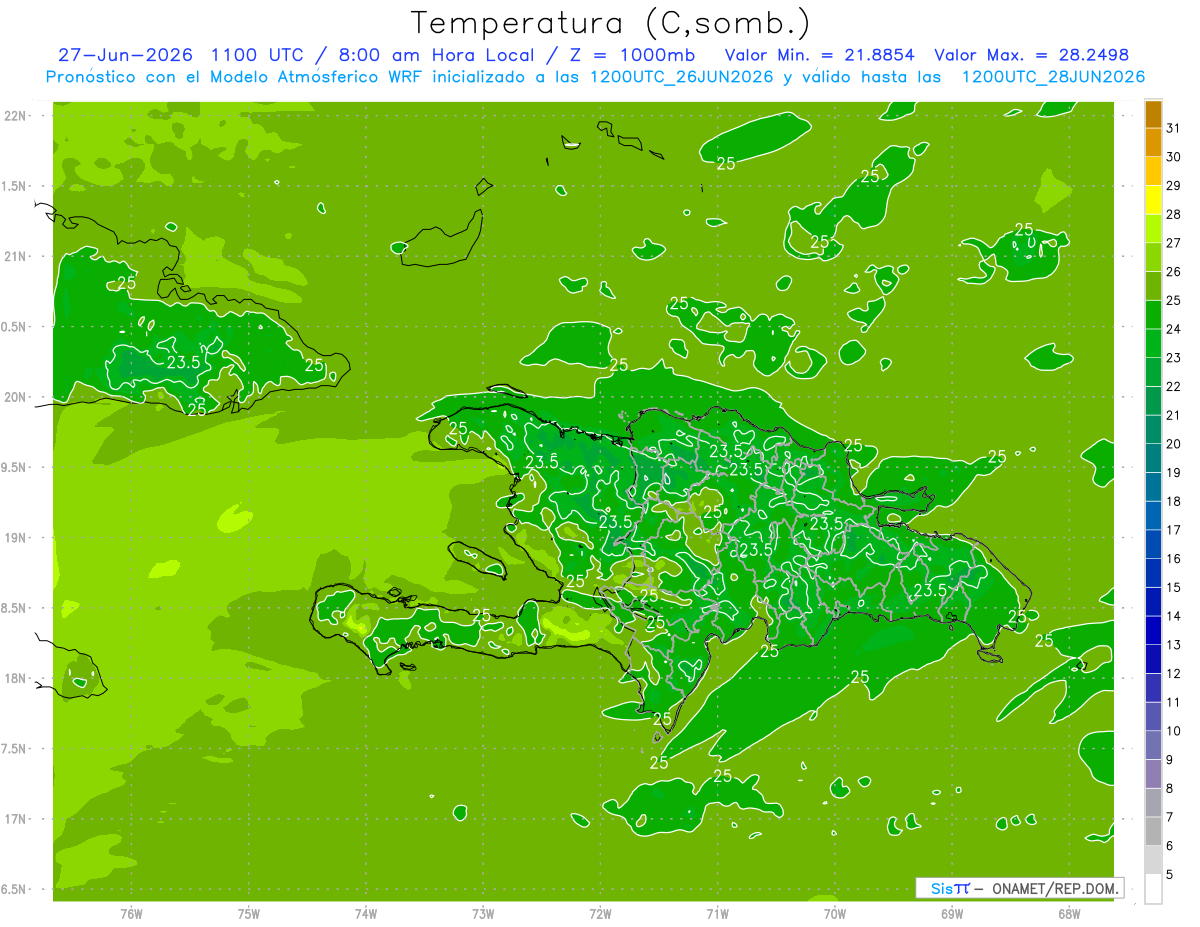
Task: Click the '15' label on the color bar
Action: (x=1174, y=587)
